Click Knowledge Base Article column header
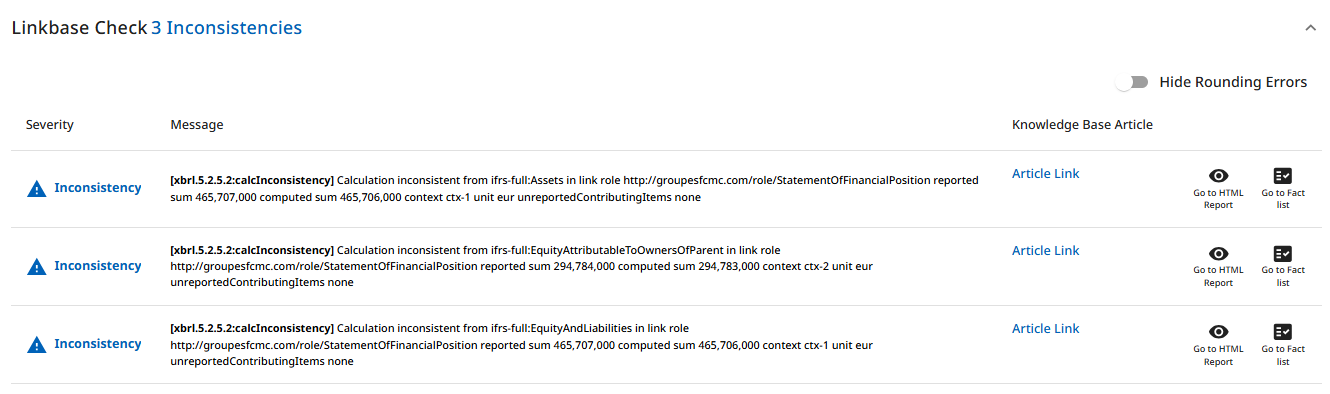This screenshot has height=394, width=1330. click(1082, 125)
